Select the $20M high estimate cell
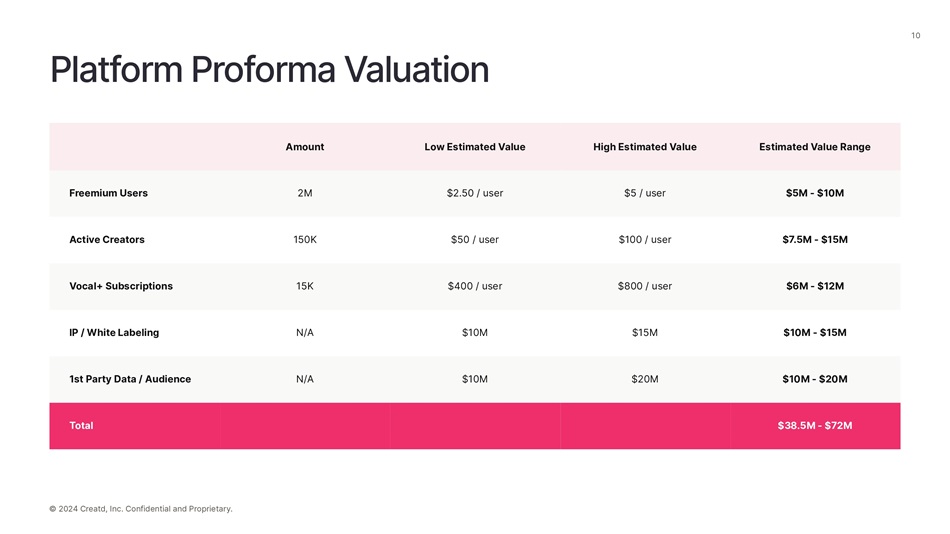The image size is (950, 534). (x=645, y=379)
